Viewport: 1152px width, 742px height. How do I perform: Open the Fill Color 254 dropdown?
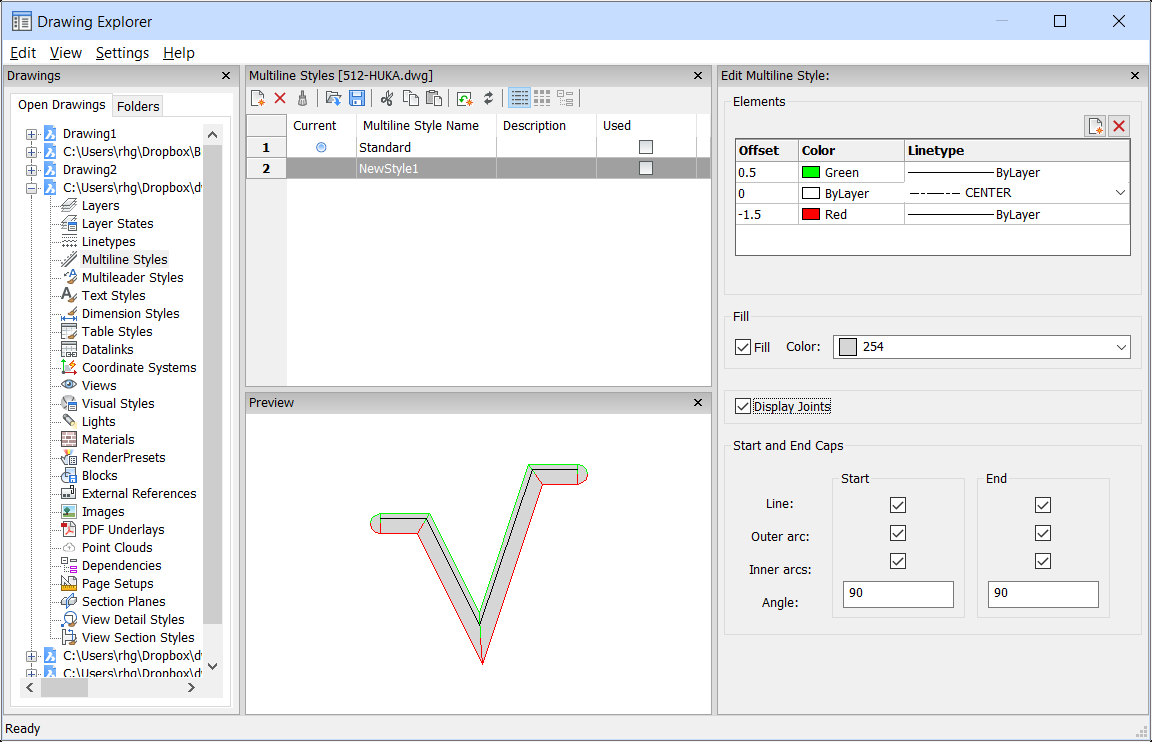pos(1120,347)
